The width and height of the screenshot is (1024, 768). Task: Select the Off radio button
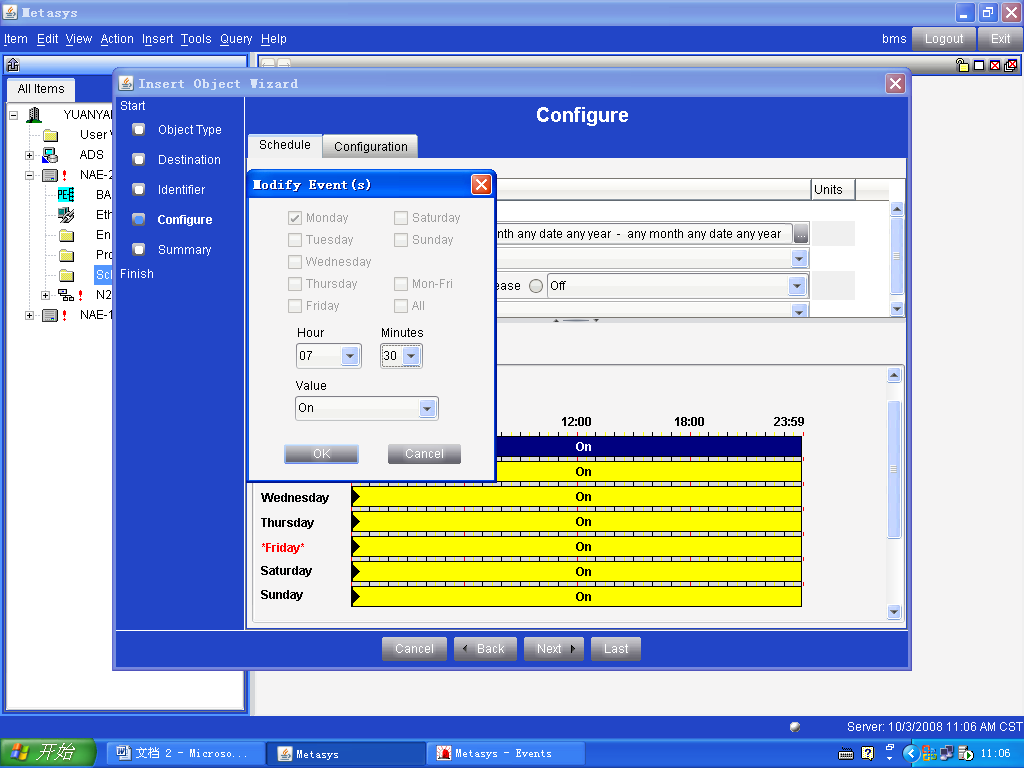tap(536, 286)
